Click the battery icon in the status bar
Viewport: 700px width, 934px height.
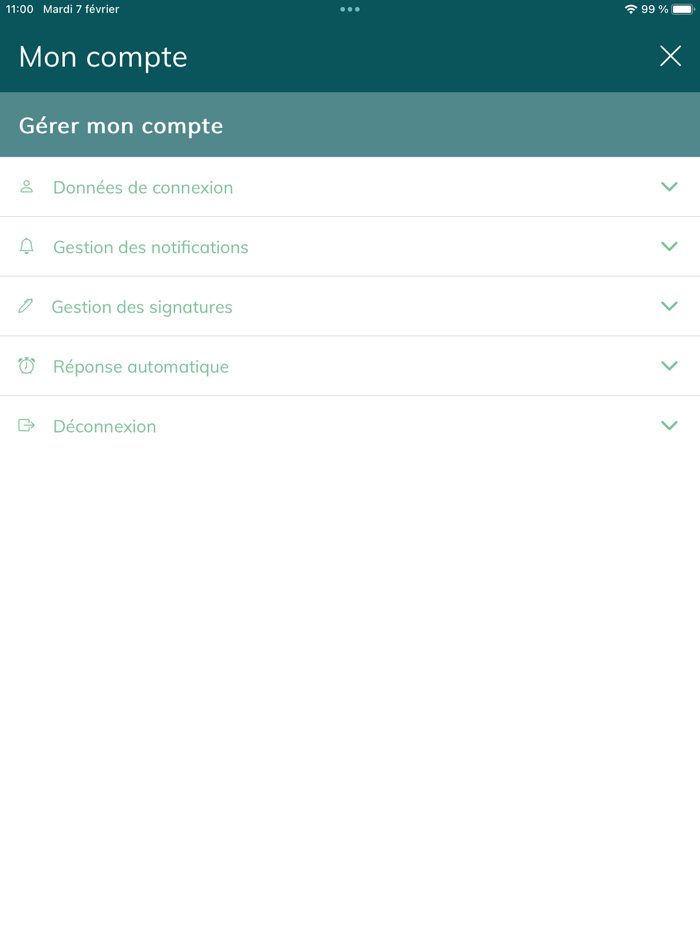pos(683,9)
